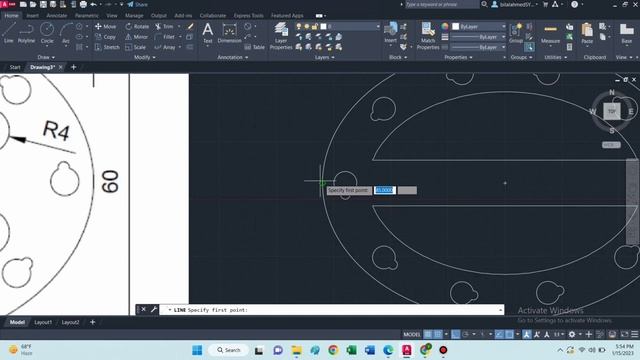
Task: Click the Insert block tool
Action: click(391, 33)
